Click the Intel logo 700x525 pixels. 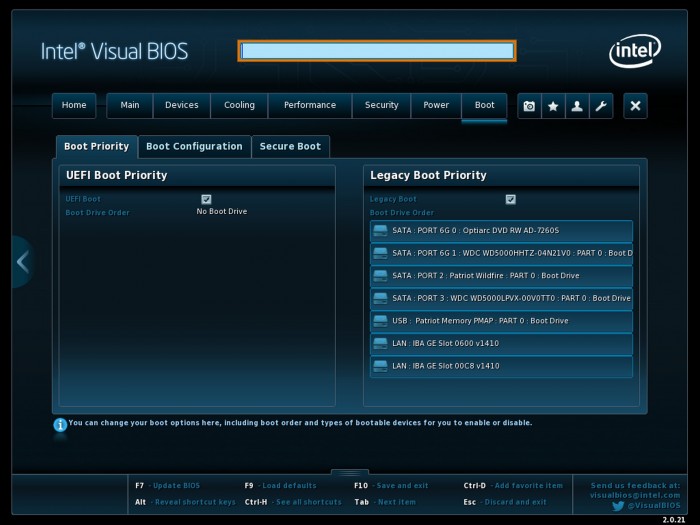(635, 51)
